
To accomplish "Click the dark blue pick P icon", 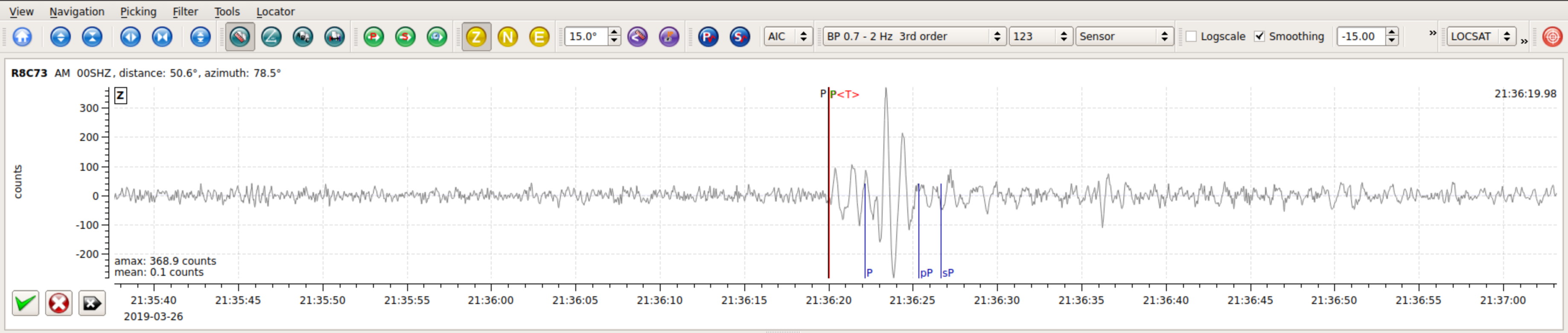I will tap(708, 37).
